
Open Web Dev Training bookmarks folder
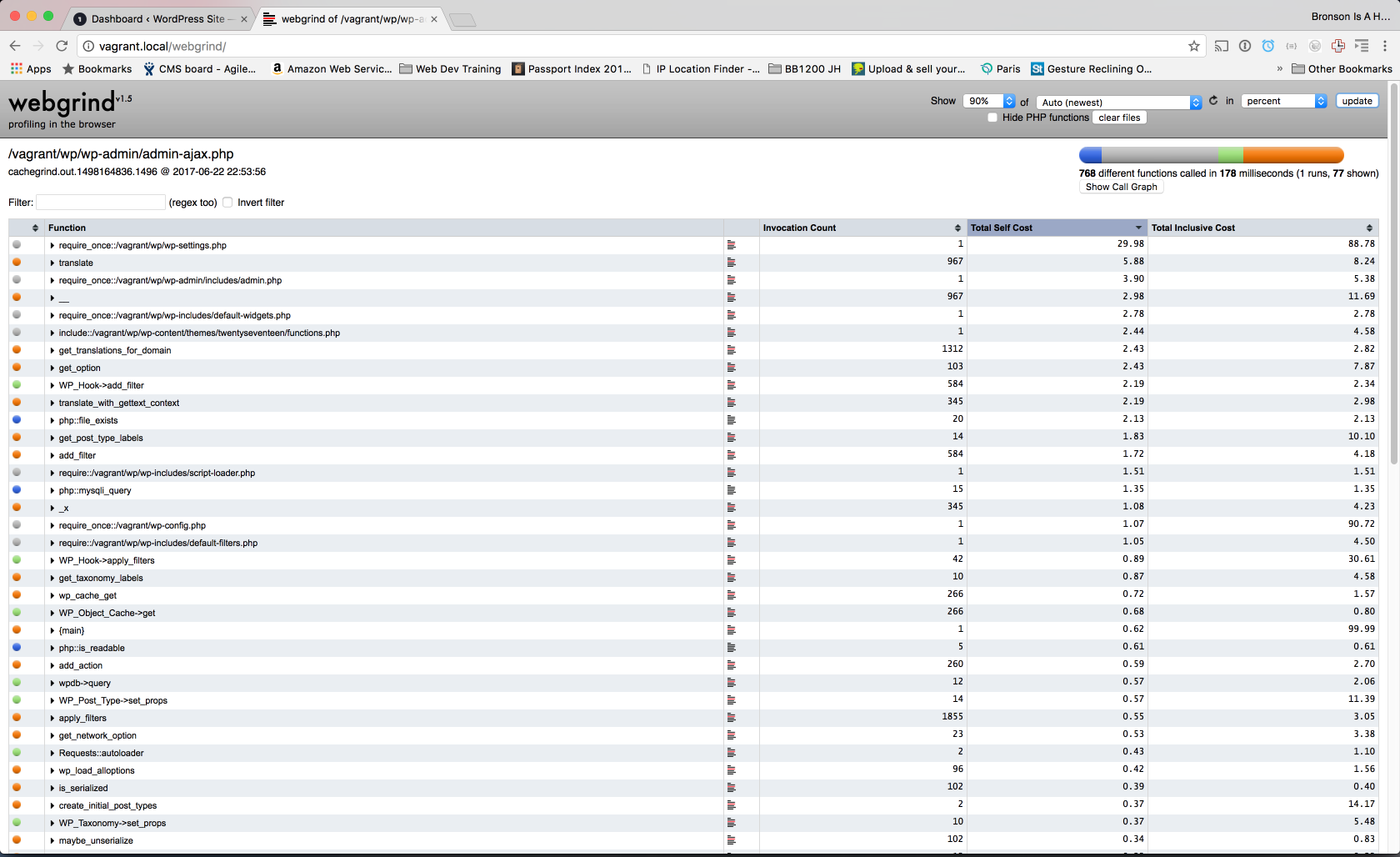tap(450, 69)
